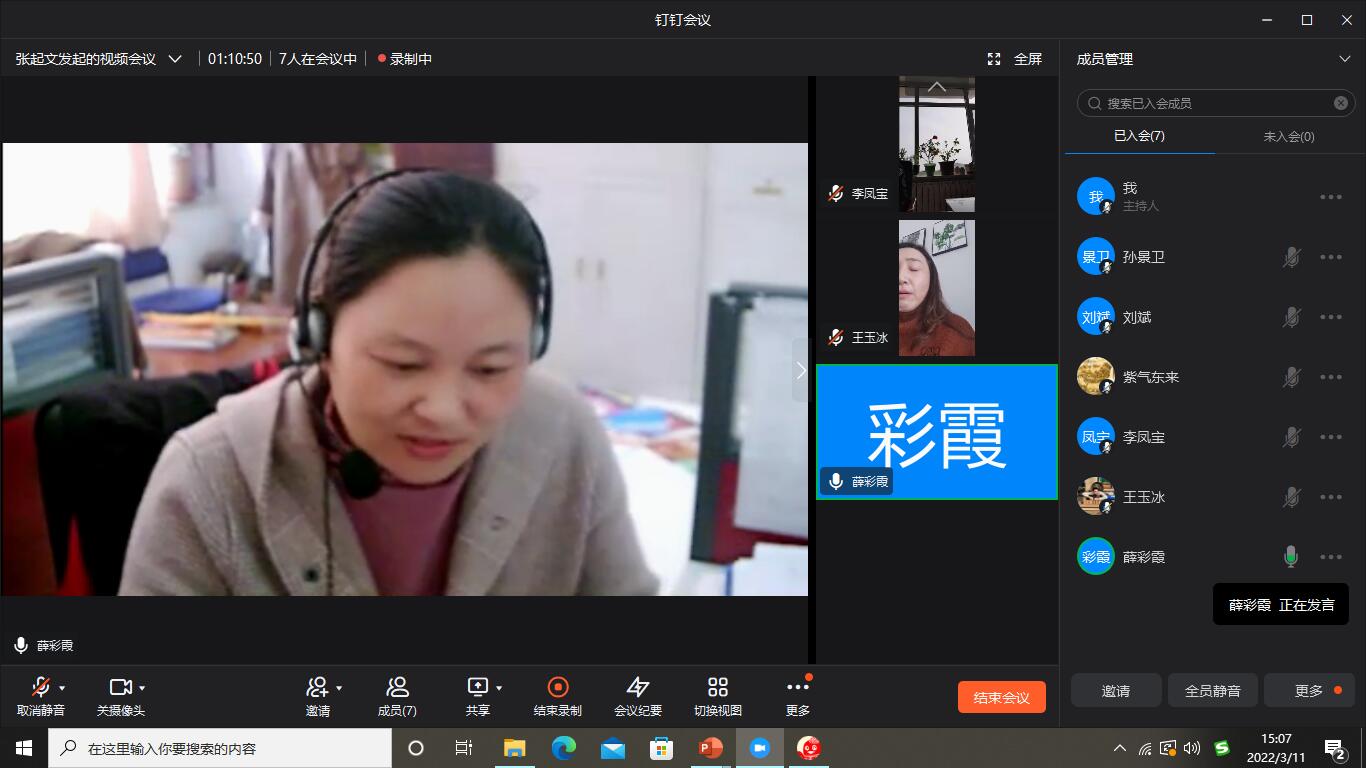This screenshot has width=1366, height=768.
Task: Open the 更多 menu in bottom toolbar
Action: click(x=798, y=696)
